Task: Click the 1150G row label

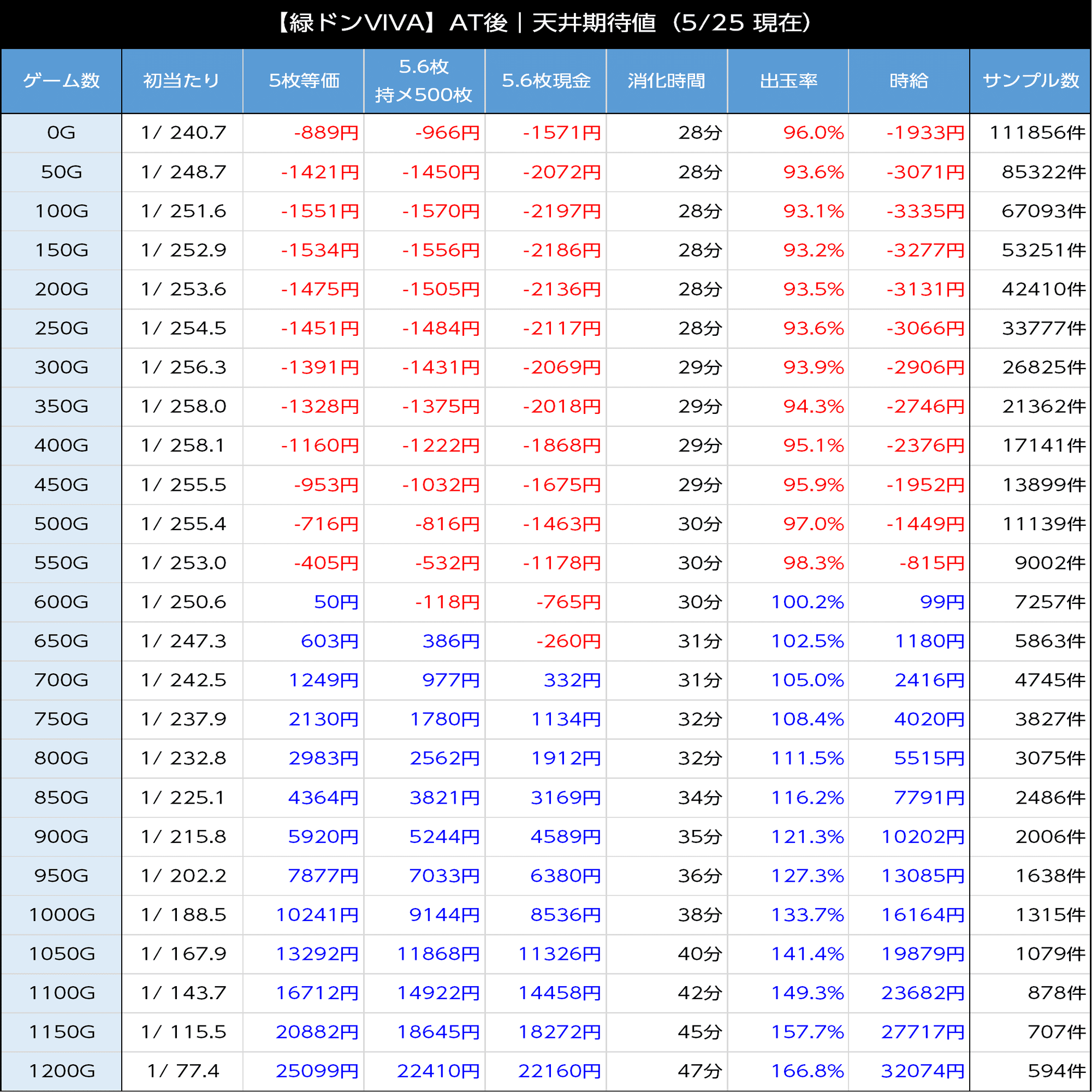Action: tap(62, 1032)
